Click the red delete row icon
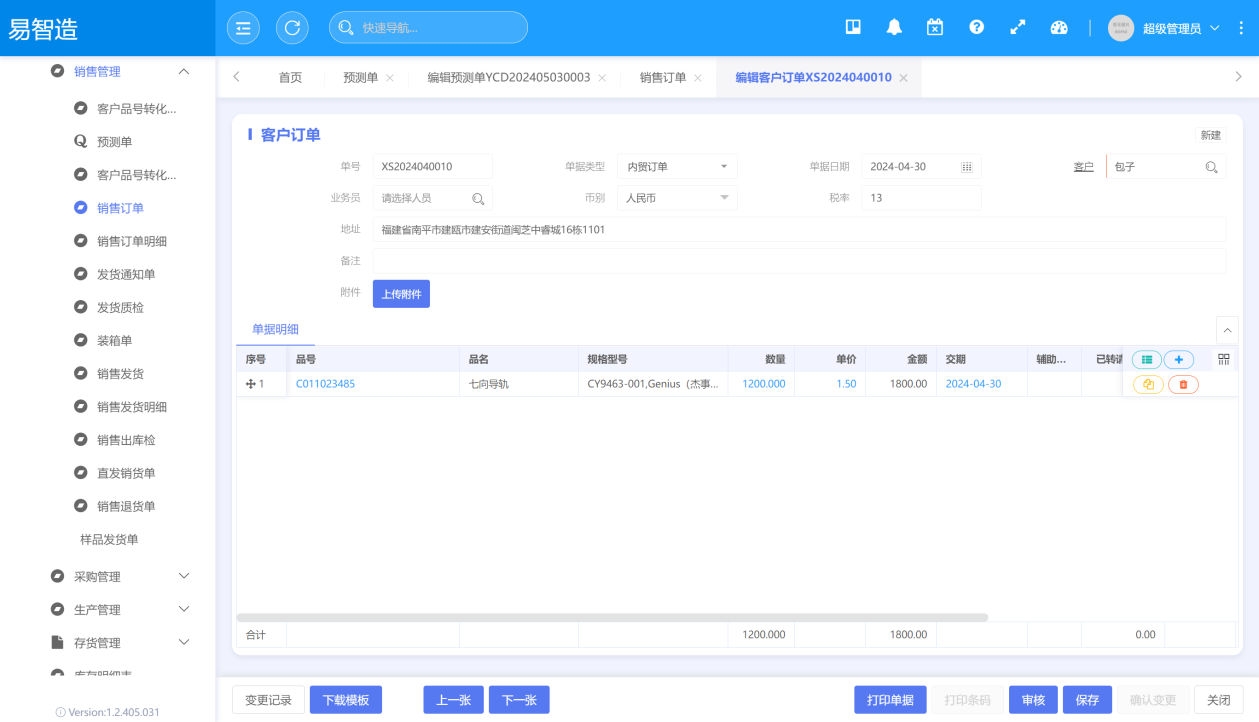1259x722 pixels. coord(1183,384)
